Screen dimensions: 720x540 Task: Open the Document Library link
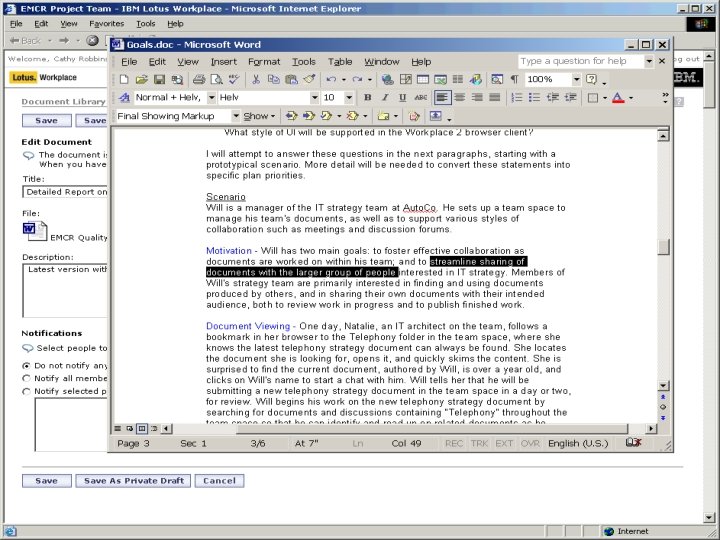pos(64,101)
